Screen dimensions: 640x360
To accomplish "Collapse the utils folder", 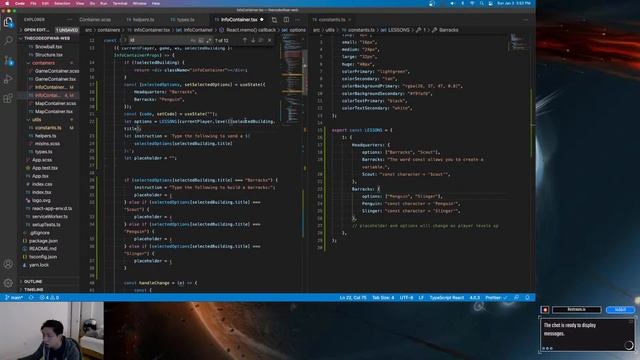I will pyautogui.click(x=36, y=120).
